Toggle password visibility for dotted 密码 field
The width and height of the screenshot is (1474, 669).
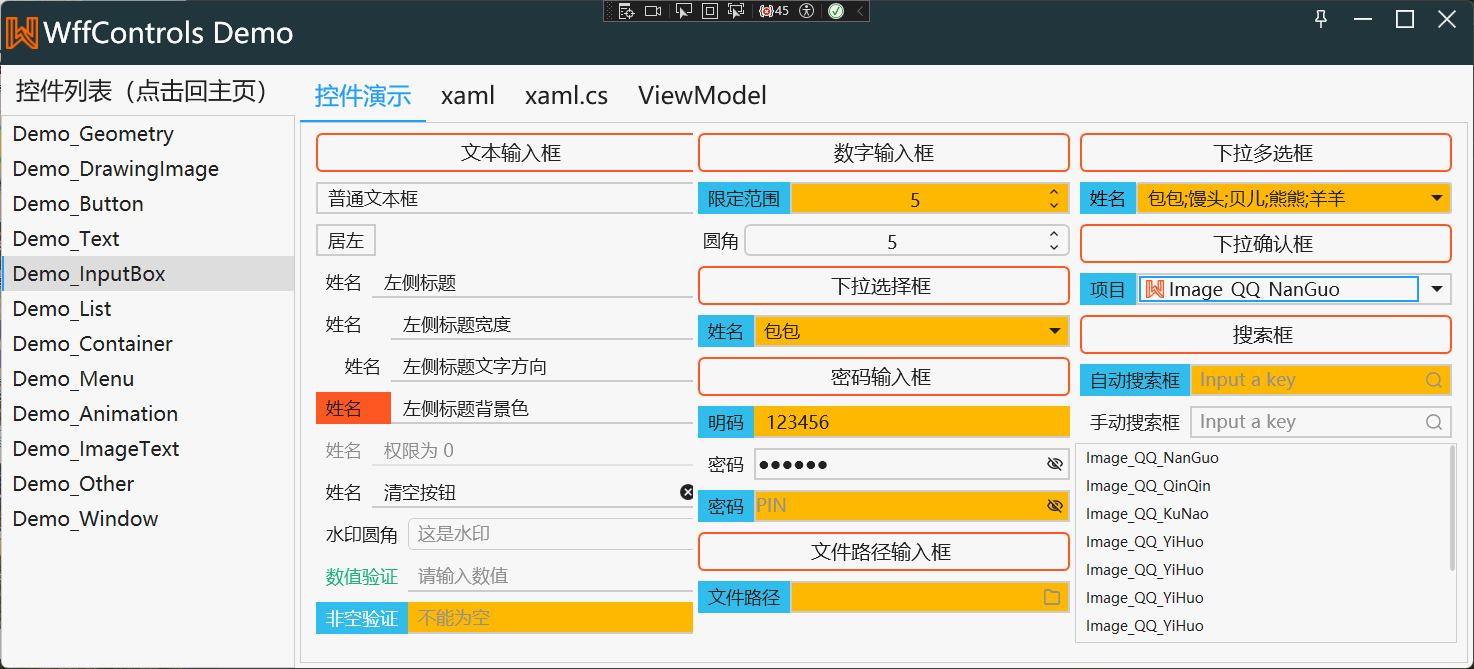1054,464
